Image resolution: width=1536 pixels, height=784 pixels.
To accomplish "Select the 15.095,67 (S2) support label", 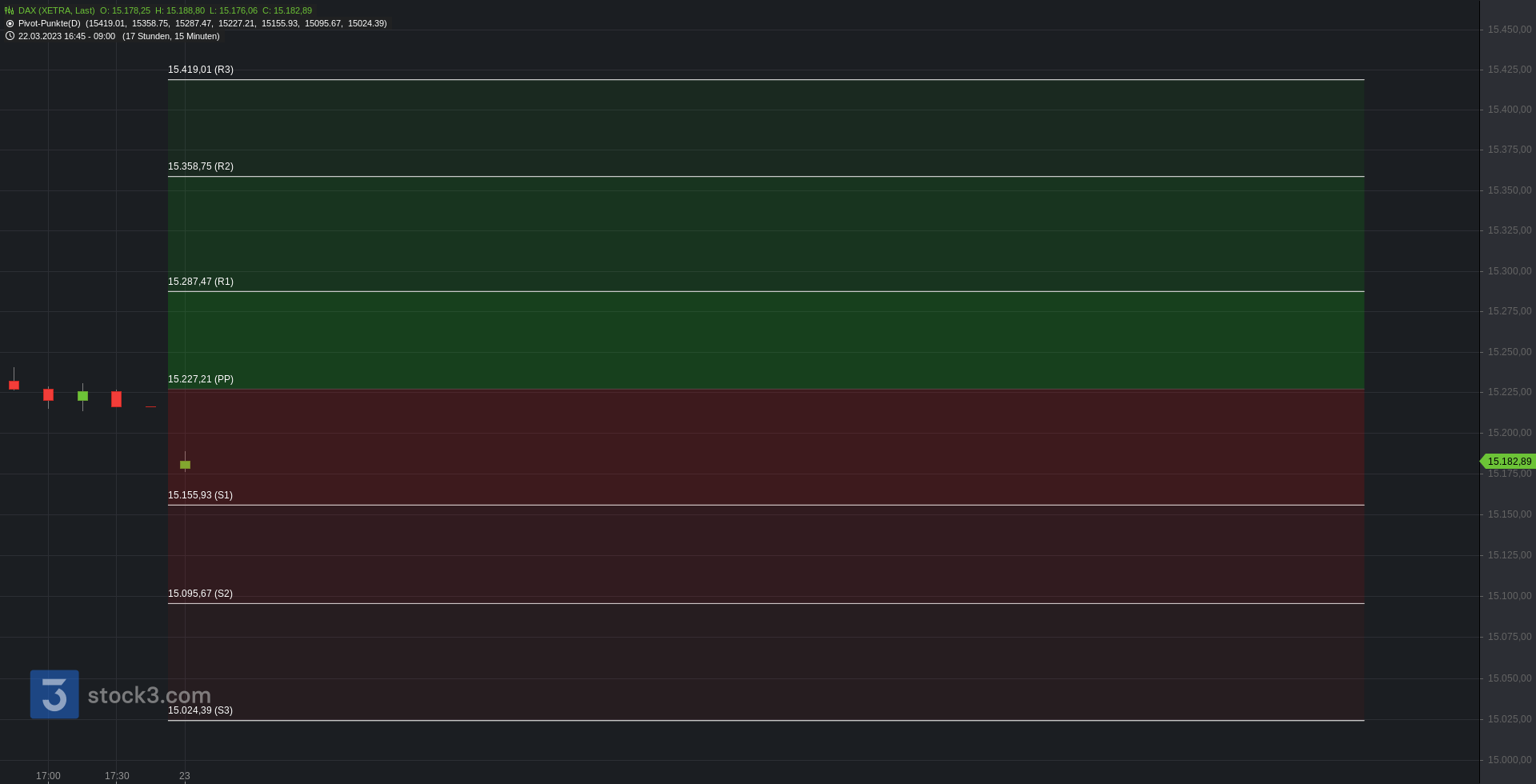I will click(200, 594).
